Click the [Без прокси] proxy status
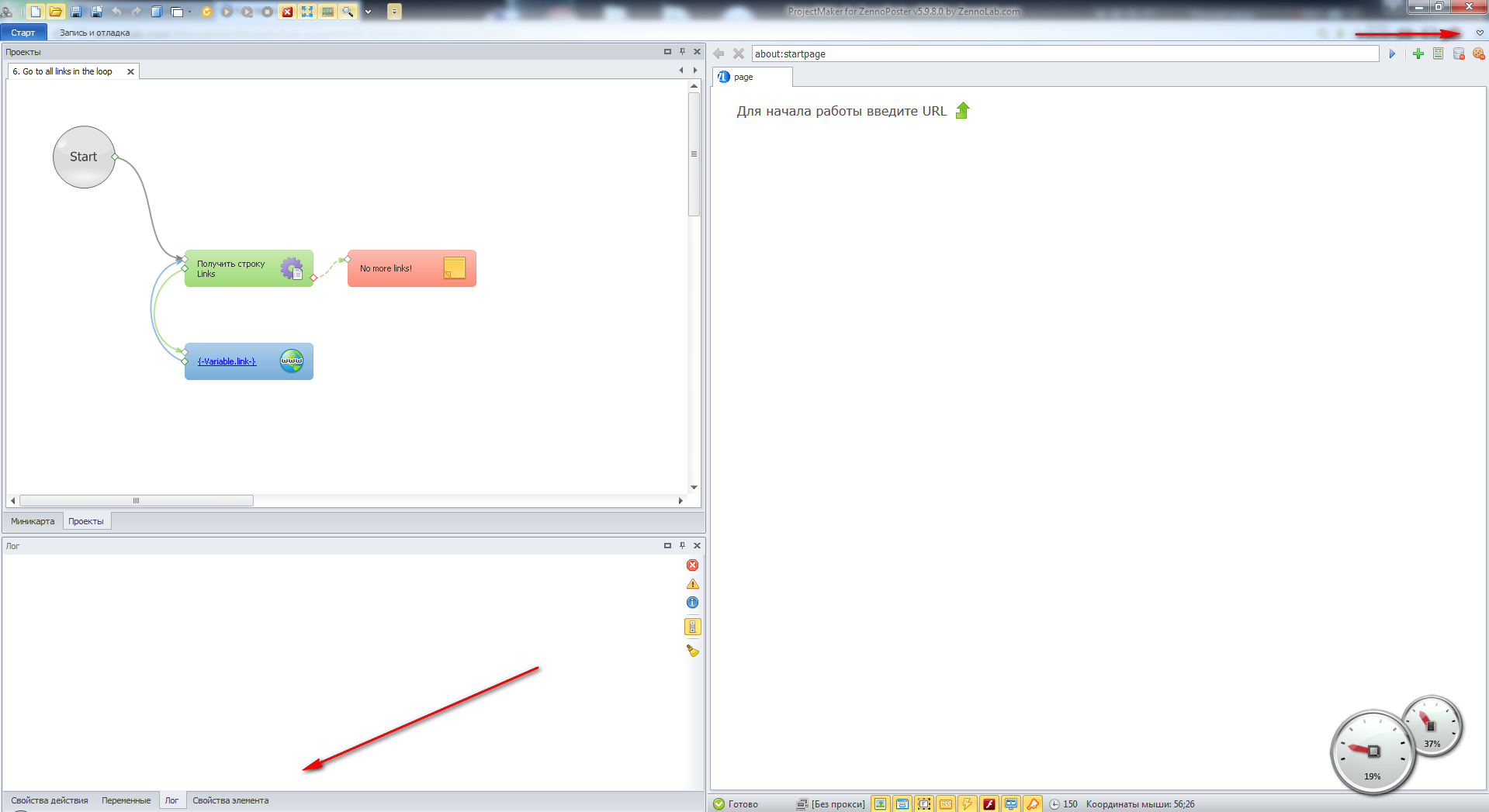Screen dimensions: 1489x812 click(831, 804)
